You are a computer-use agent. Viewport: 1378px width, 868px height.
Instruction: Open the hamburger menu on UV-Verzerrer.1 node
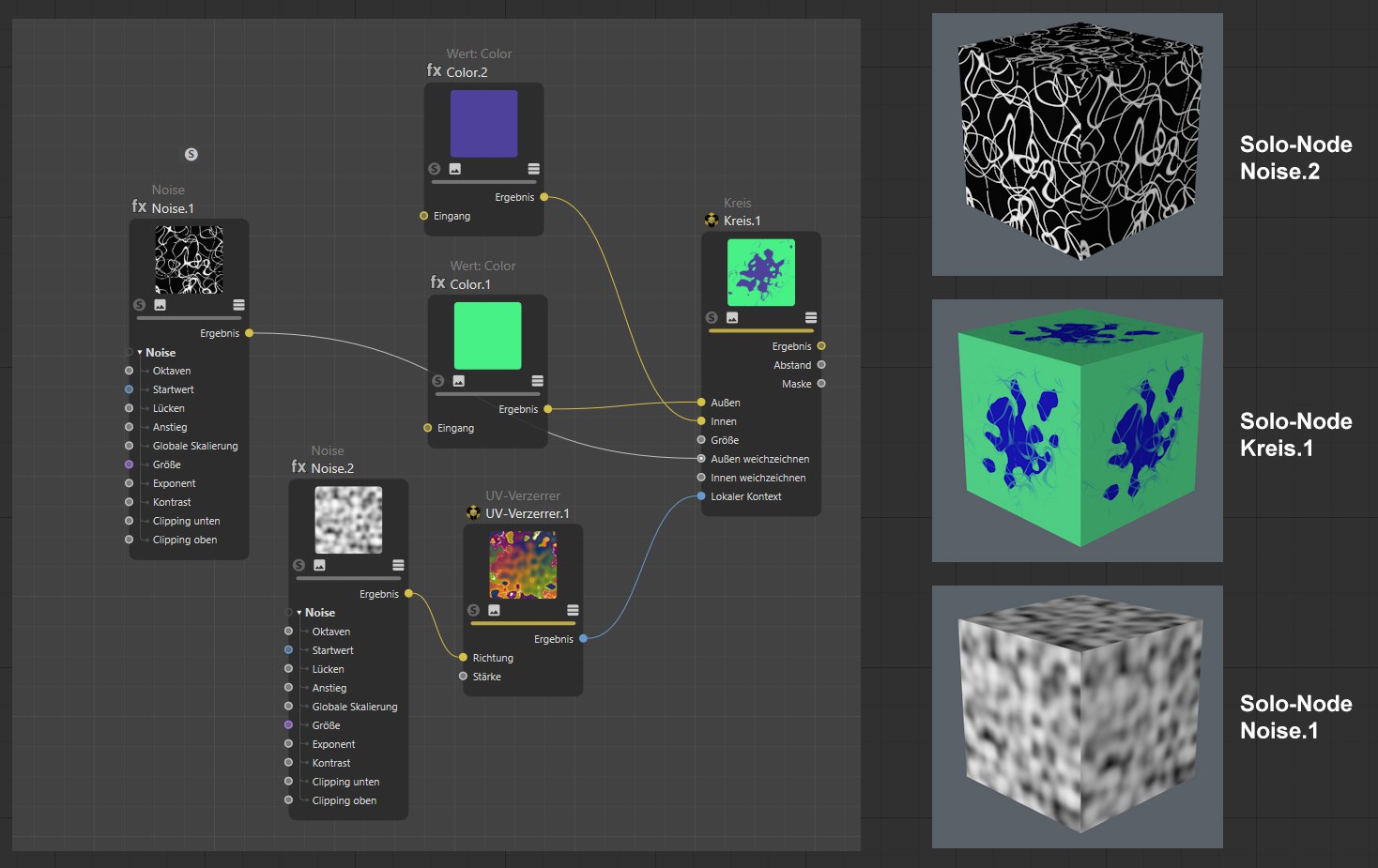[x=573, y=610]
